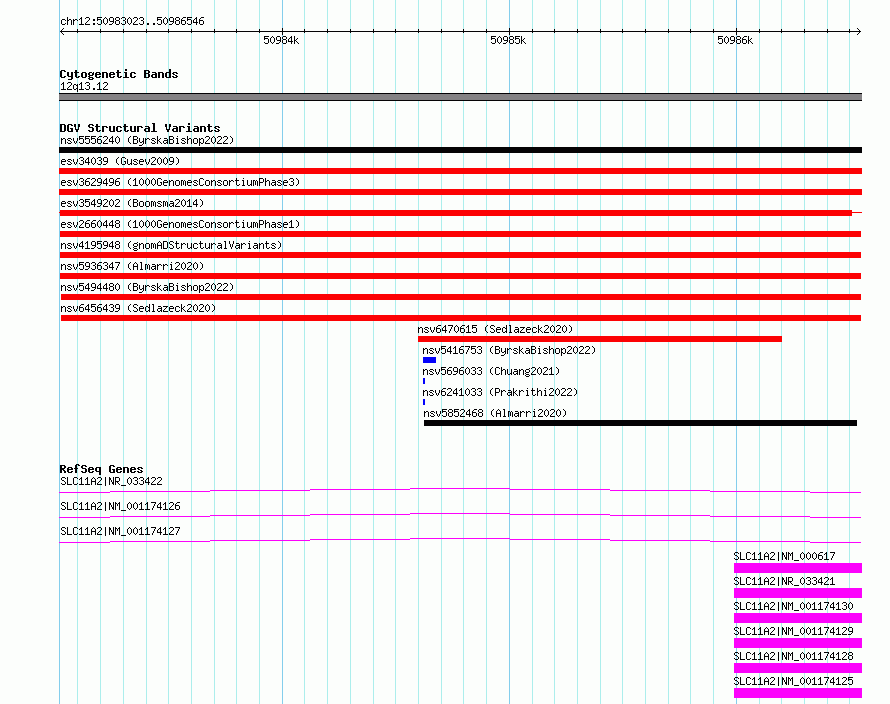Click the magenta SLC11A2|NM_001174125 exon block
The width and height of the screenshot is (890, 704).
click(x=798, y=693)
